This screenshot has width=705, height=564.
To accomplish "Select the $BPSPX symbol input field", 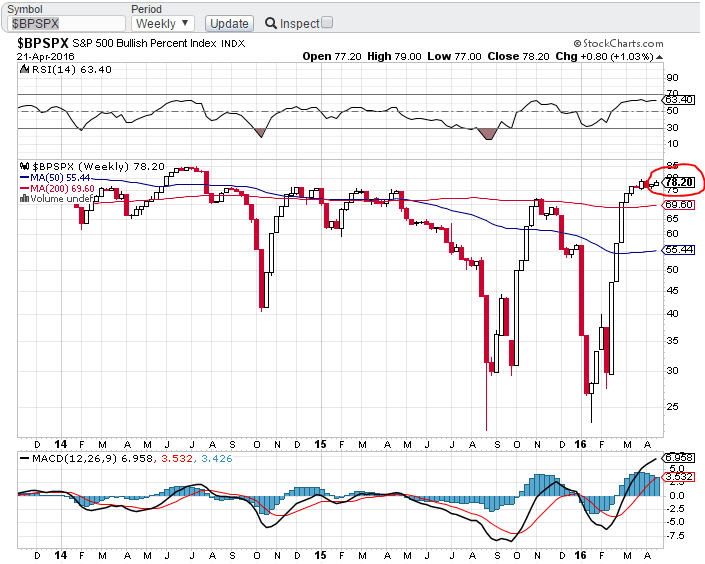I will pos(67,23).
